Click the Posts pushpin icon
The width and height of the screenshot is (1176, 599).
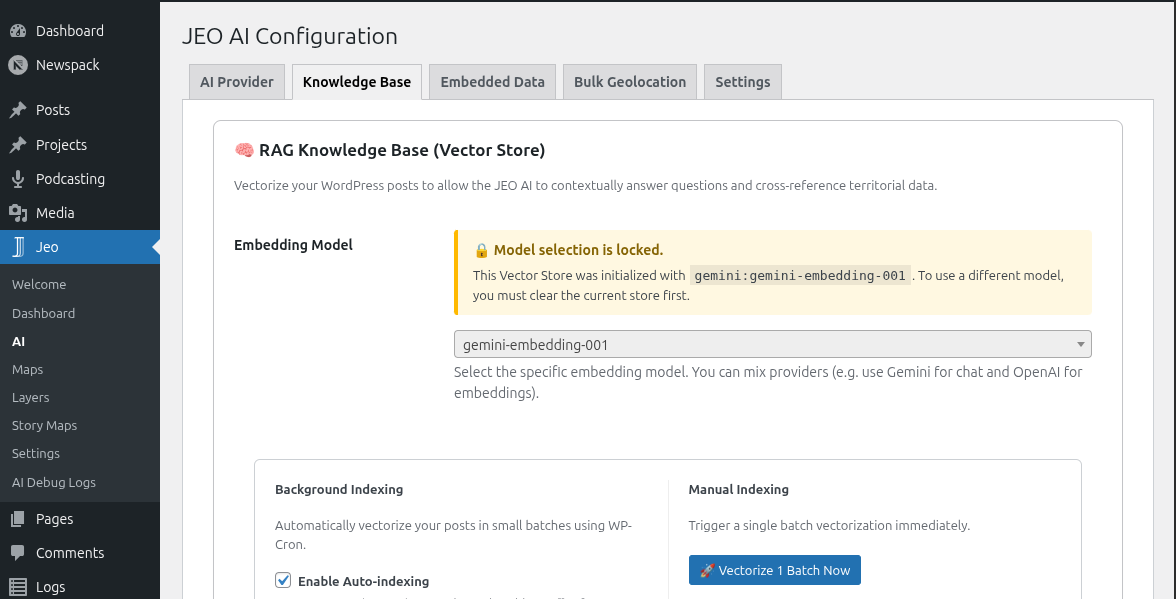[x=18, y=110]
